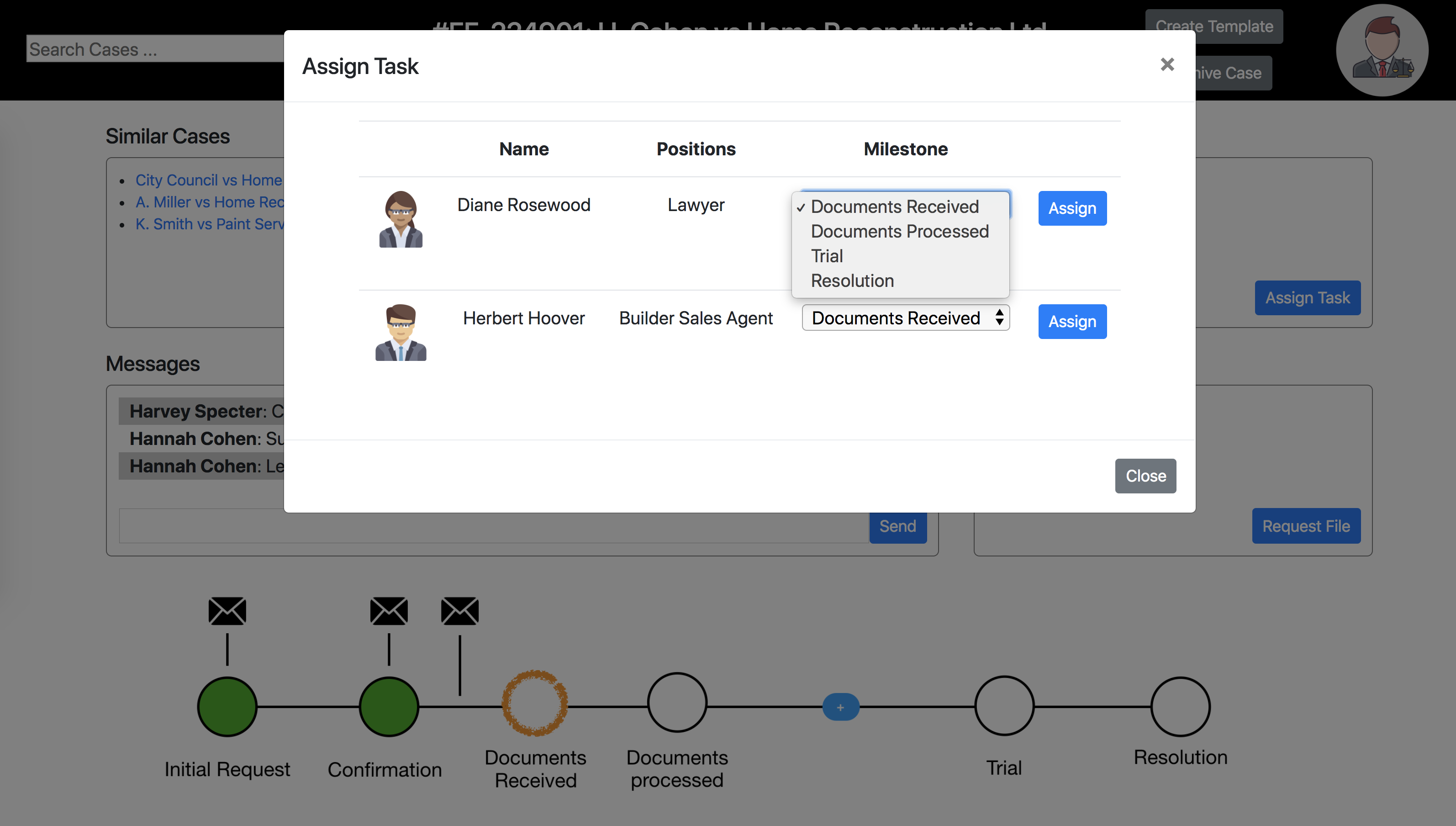Open Herbert Hoover's milestone dropdown
The width and height of the screenshot is (1456, 826).
tap(905, 318)
